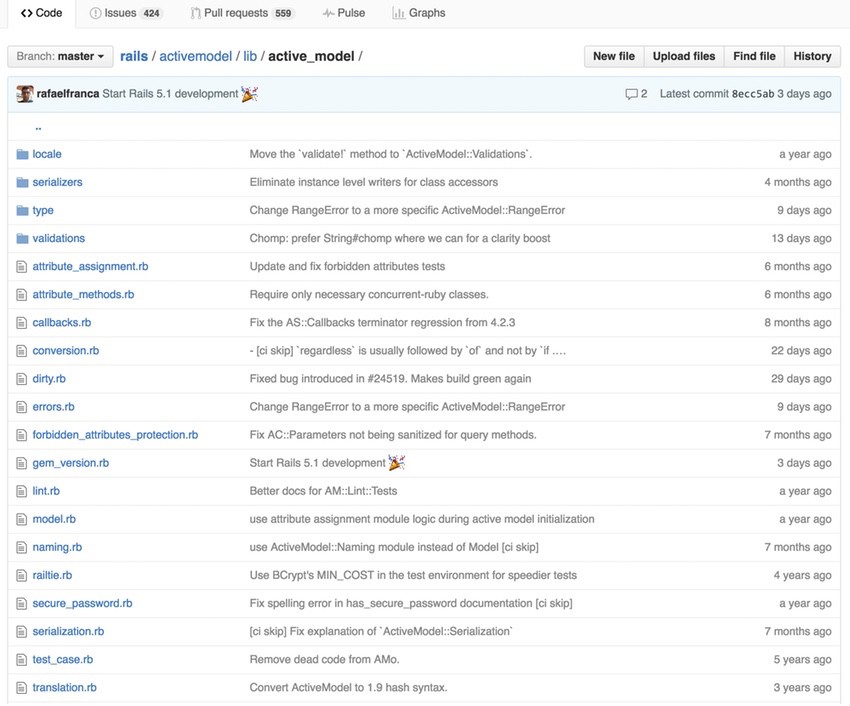Screen dimensions: 850x706
Task: Open forbidden_attributes_protection.rb file
Action: (115, 435)
